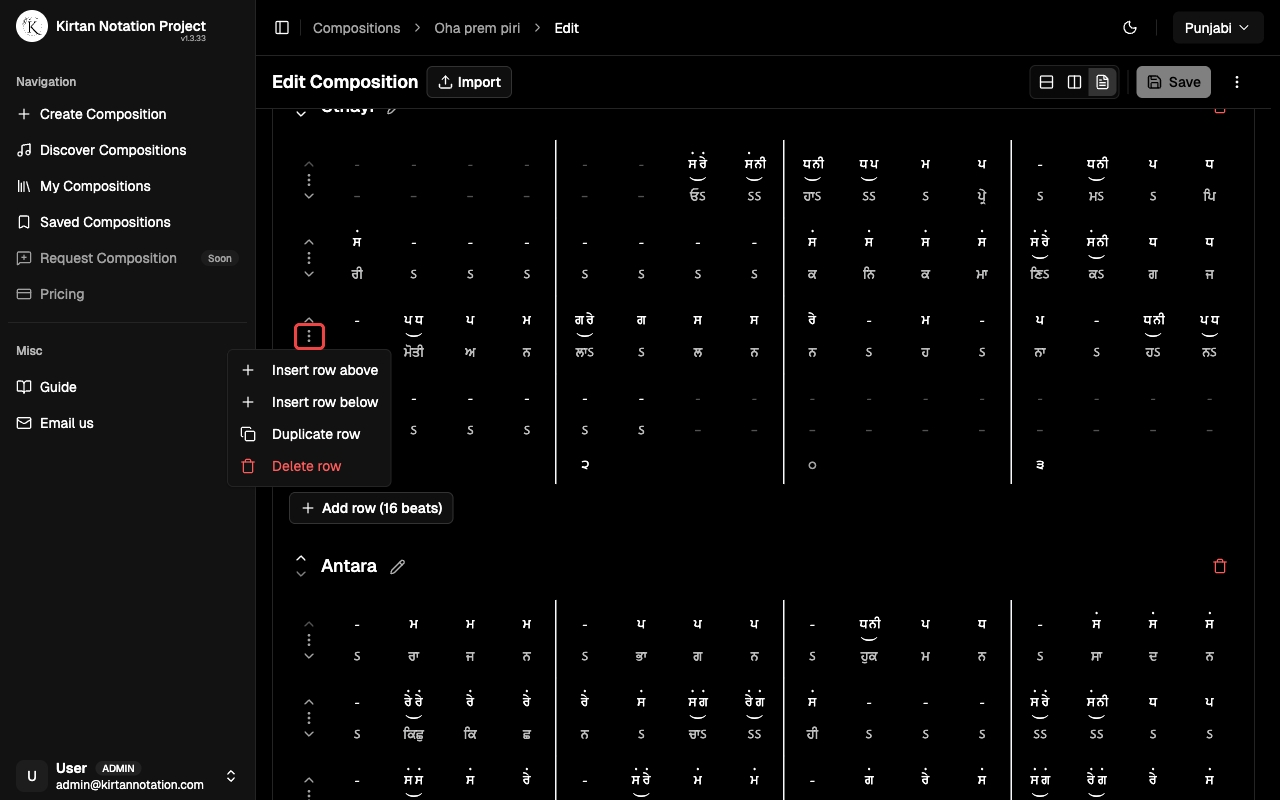The width and height of the screenshot is (1280, 800).
Task: Toggle the sidebar panel visibility
Action: (282, 27)
